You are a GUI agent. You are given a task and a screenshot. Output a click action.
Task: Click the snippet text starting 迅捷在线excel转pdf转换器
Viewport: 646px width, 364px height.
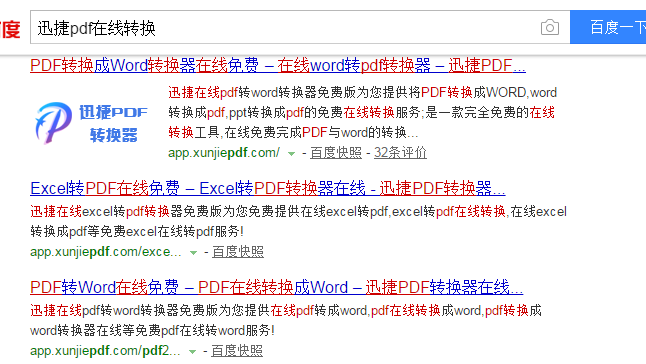tap(298, 222)
